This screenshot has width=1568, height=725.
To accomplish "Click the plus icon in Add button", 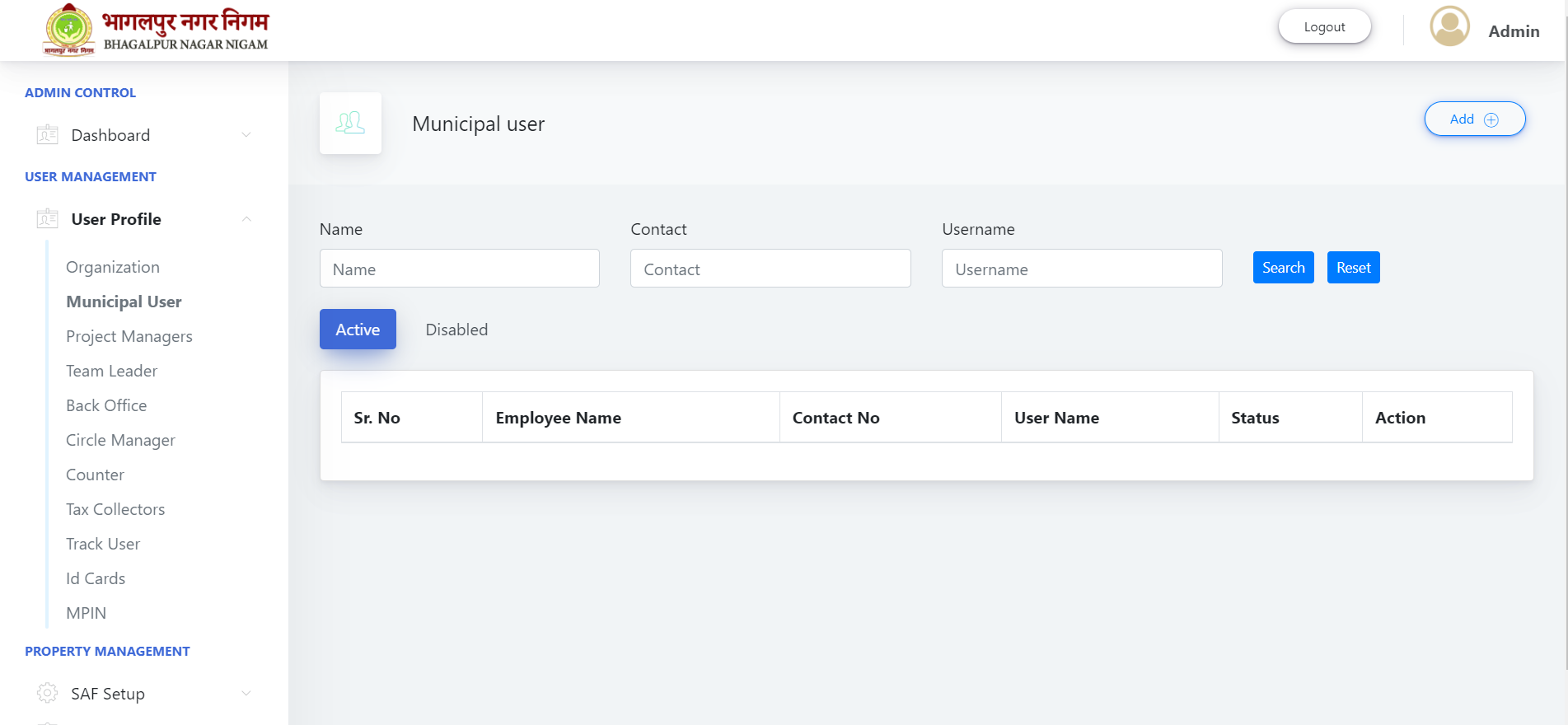I will pos(1491,119).
